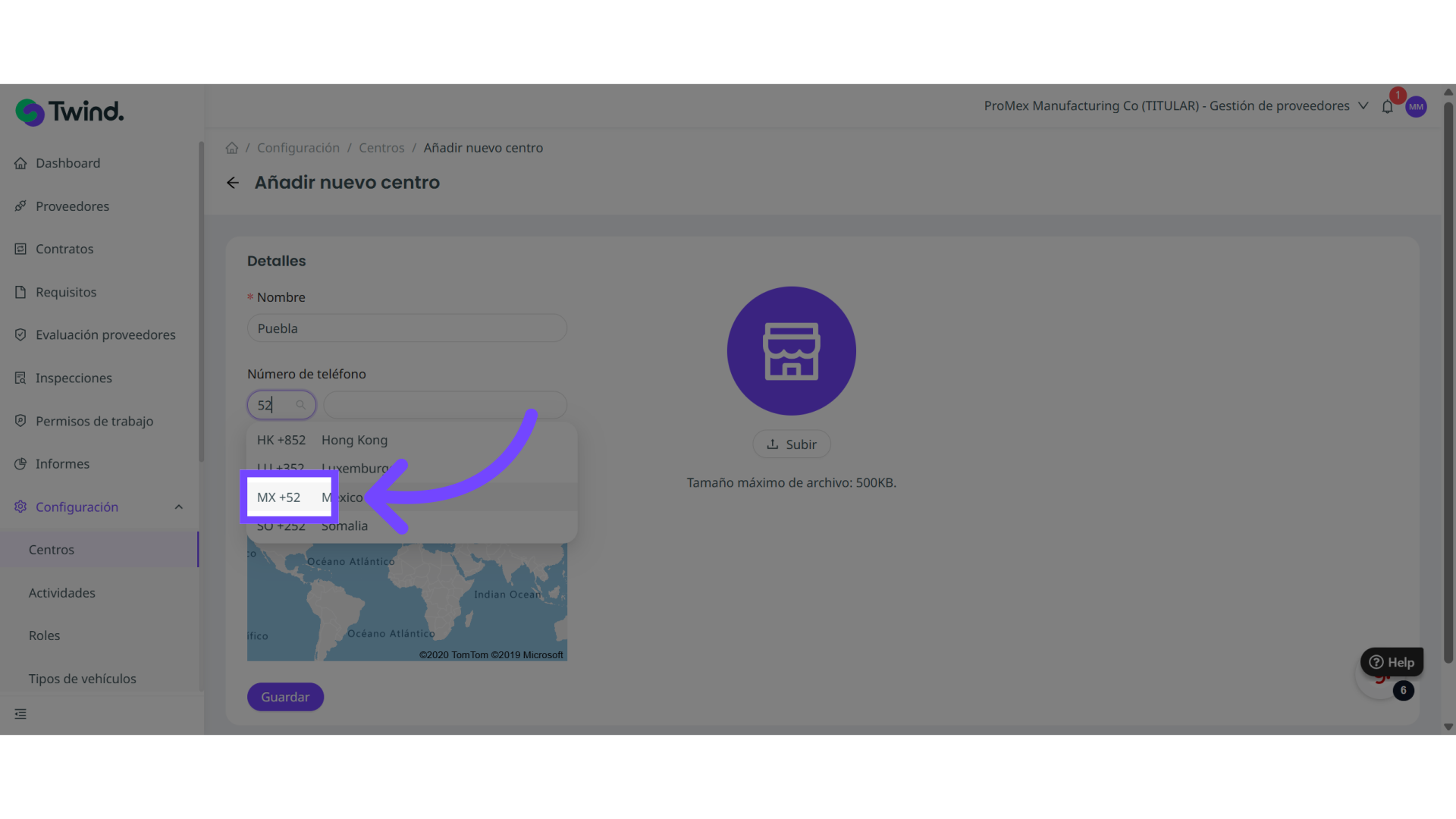Screen dimensions: 1456x819
Task: Open the Help widget
Action: click(x=1392, y=662)
